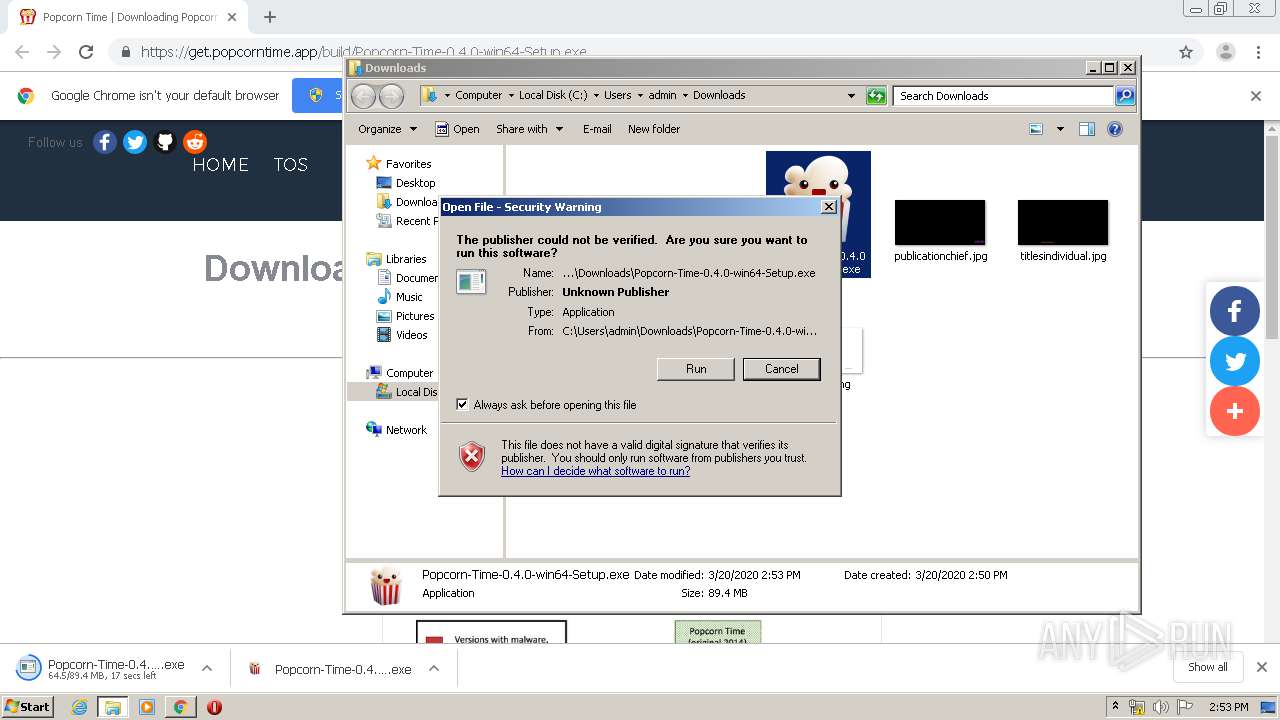Open Windows Media Player from taskbar
The width and height of the screenshot is (1280, 720).
tap(147, 707)
